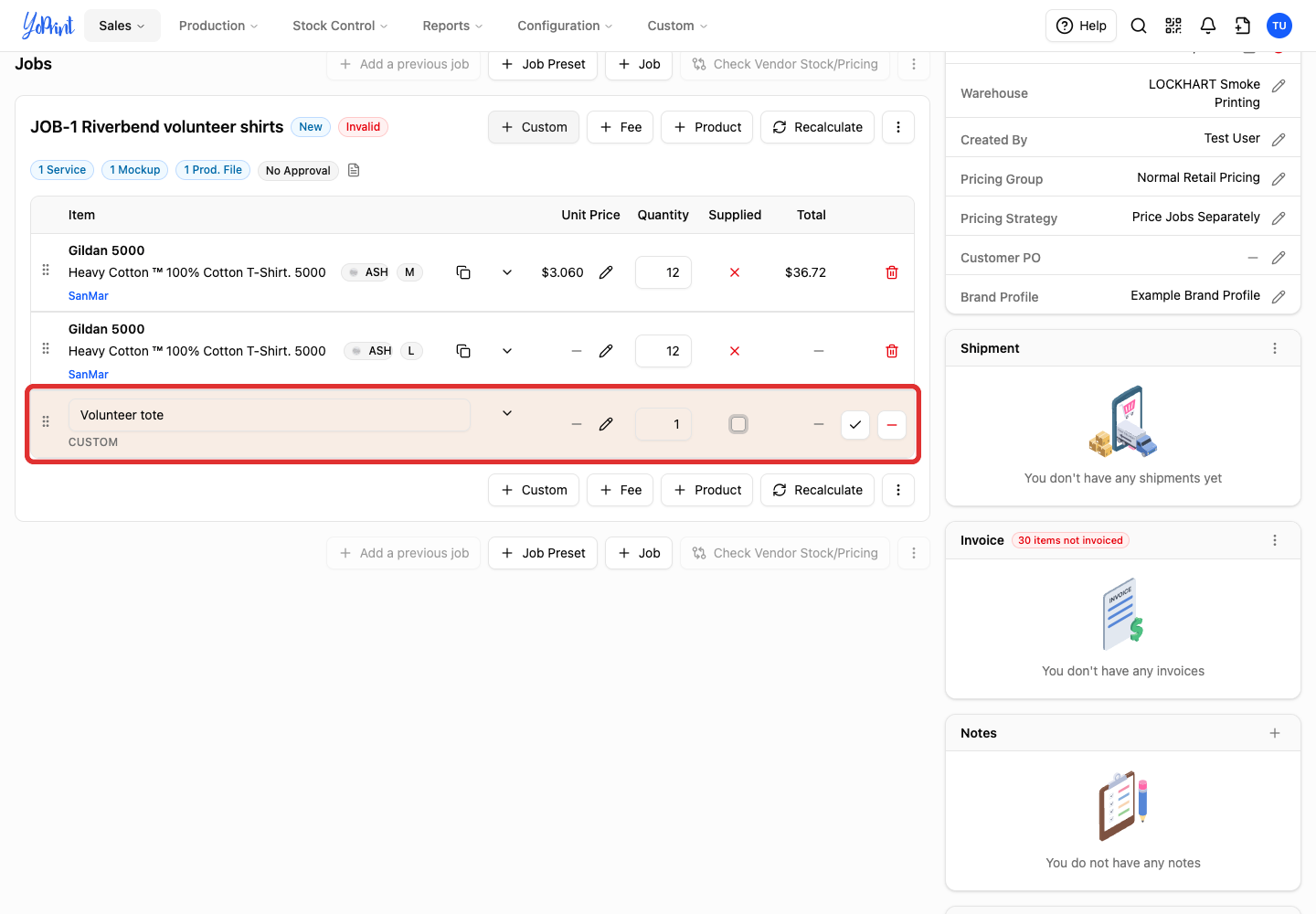Expand the ASH M Gildan 5000 row chevron
Image resolution: width=1316 pixels, height=914 pixels.
[507, 272]
